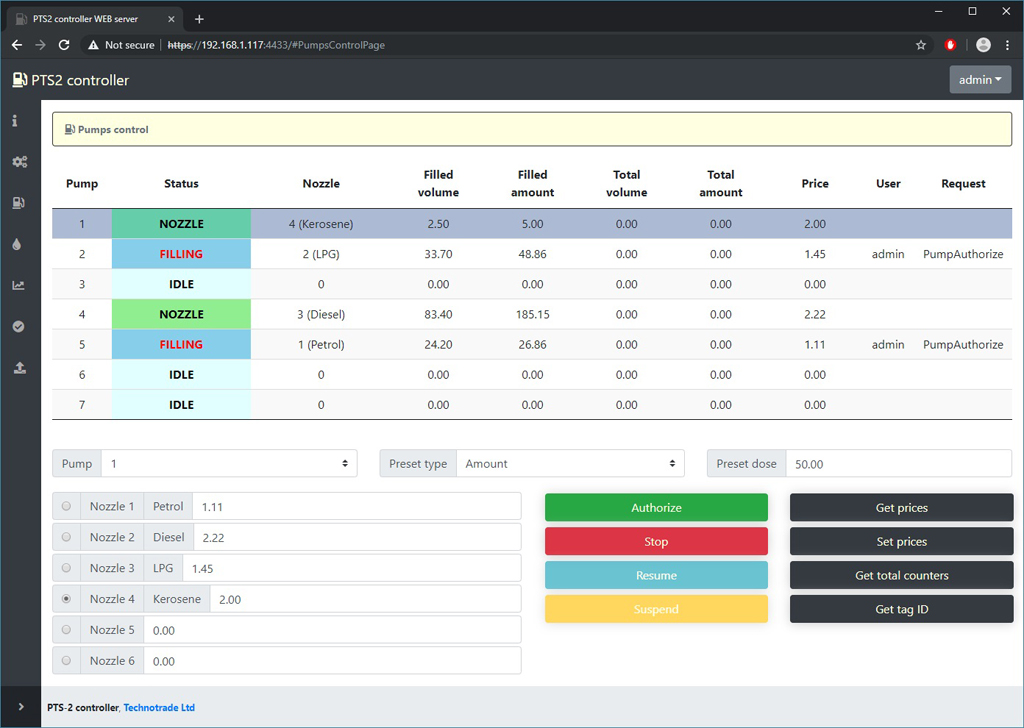1024x728 pixels.
Task: Select the Nozzle 1 Petrol radio button
Action: point(67,506)
